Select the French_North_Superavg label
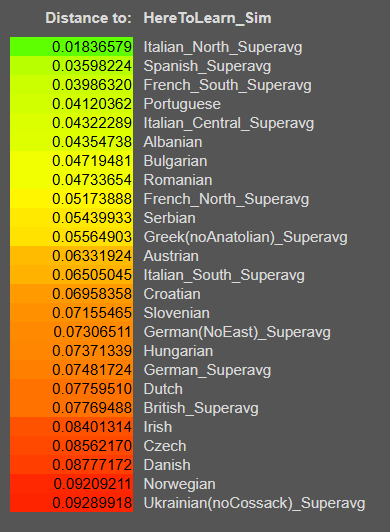390x532 pixels. [x=226, y=199]
